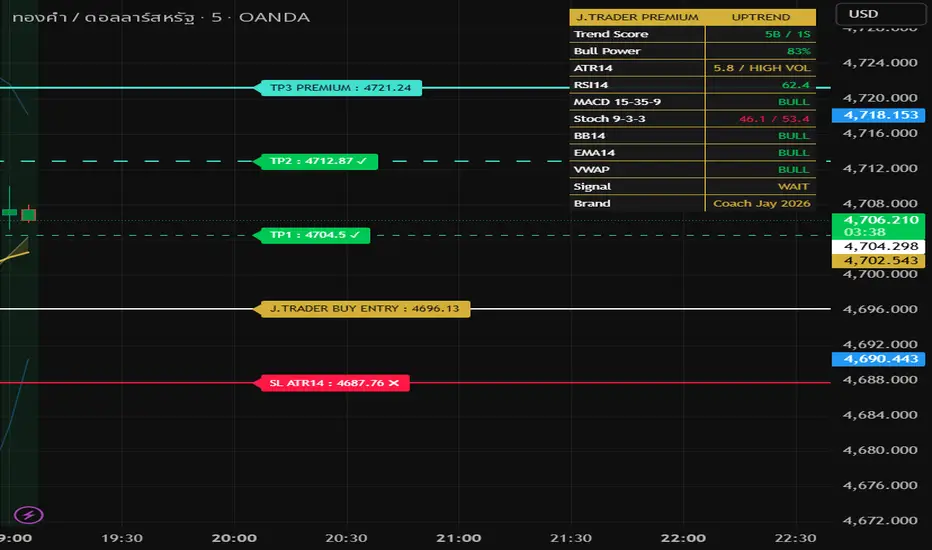This screenshot has width=932, height=550.
Task: Click the 4,696.000 price axis label
Action: (x=880, y=309)
